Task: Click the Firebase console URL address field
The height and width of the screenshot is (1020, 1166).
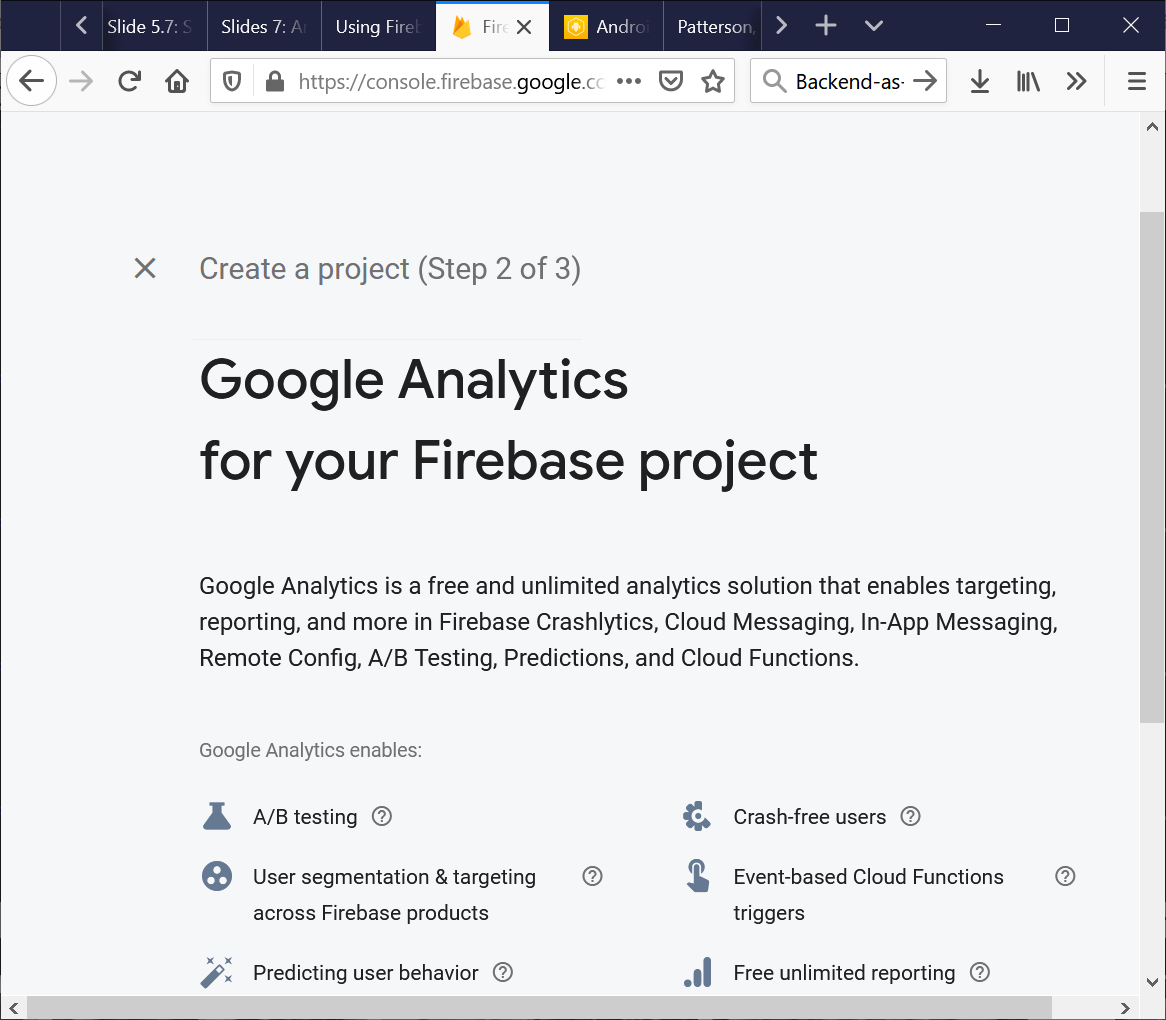Action: (450, 81)
